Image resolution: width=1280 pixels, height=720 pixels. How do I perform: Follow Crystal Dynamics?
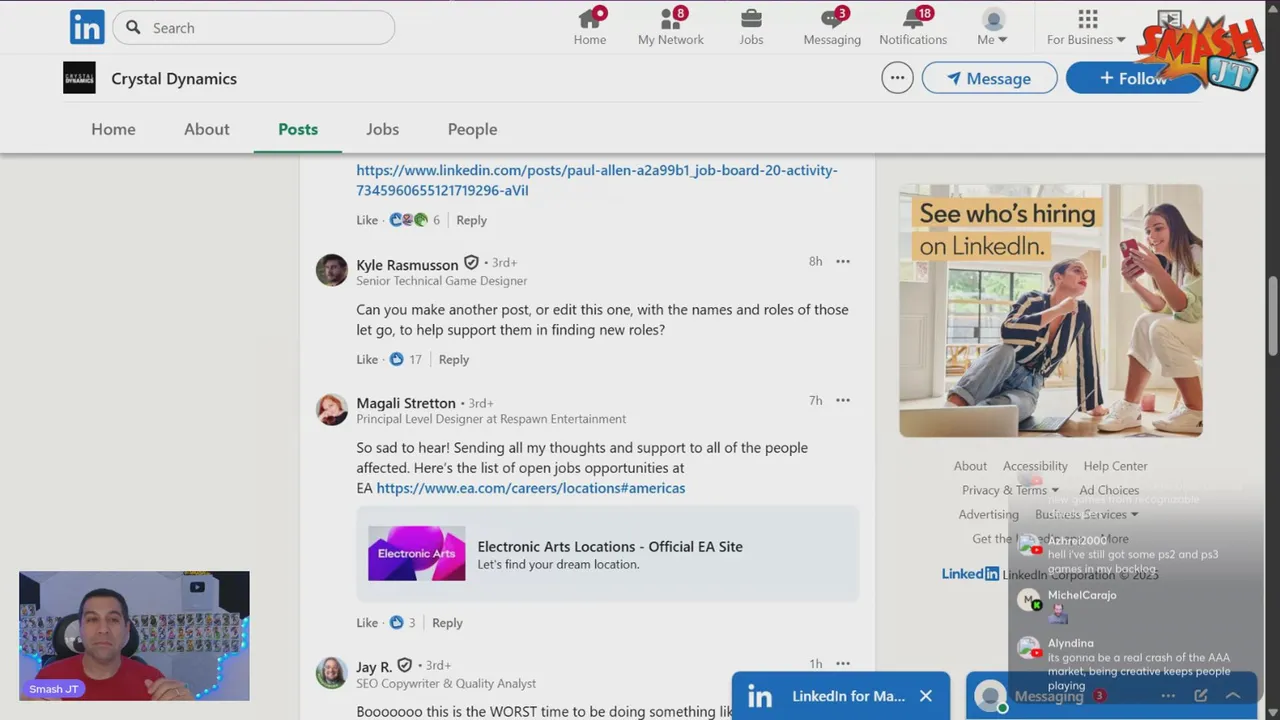tap(1133, 78)
